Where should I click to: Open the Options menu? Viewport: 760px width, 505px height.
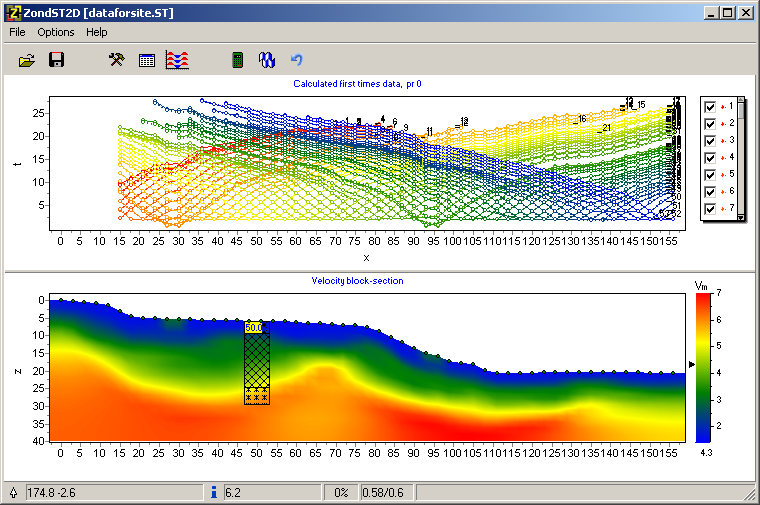pos(56,32)
